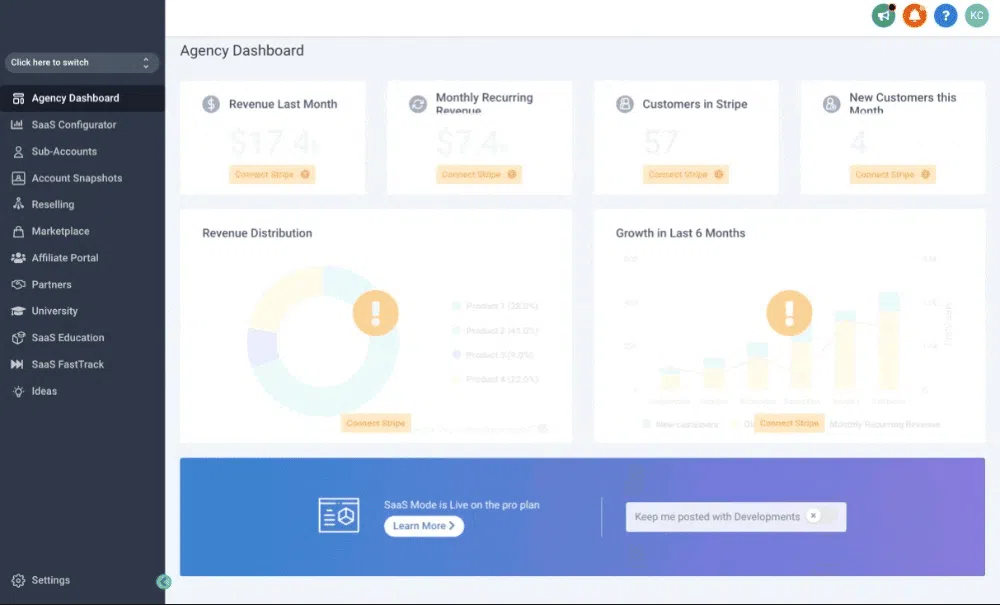Click the Revenue Distribution warning icon
Viewport: 1000px width, 605px height.
tap(376, 313)
